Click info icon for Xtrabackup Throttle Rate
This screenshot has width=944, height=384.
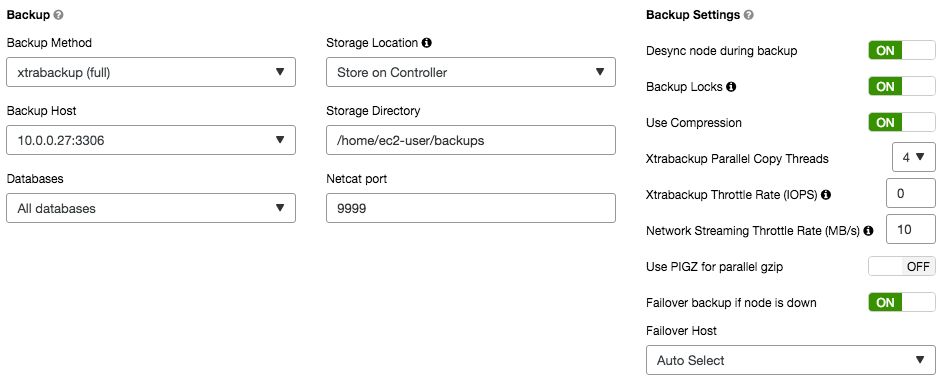[x=826, y=195]
